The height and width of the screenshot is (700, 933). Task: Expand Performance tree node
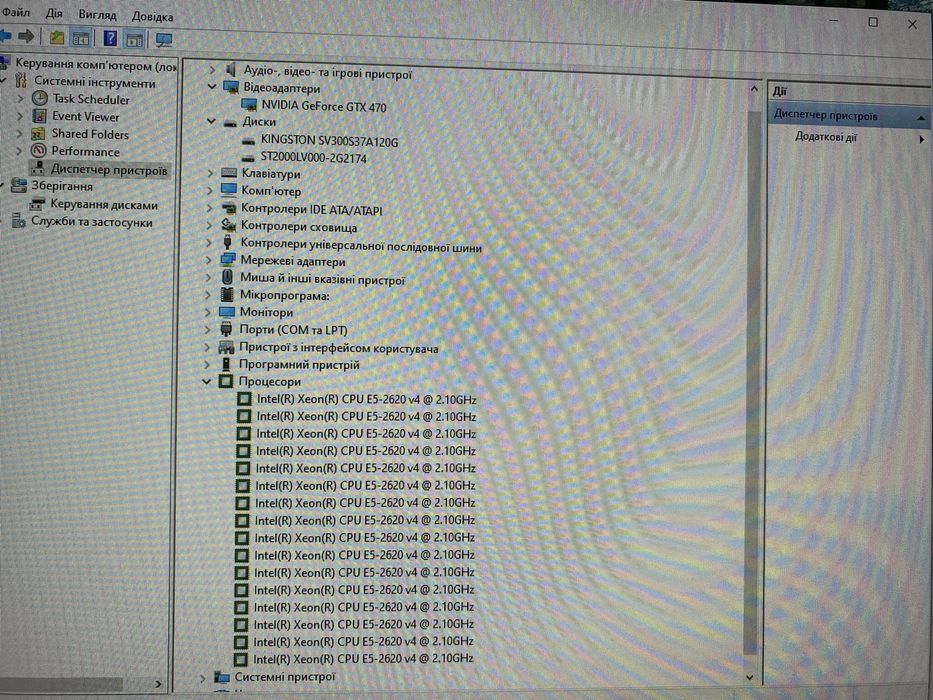point(20,151)
